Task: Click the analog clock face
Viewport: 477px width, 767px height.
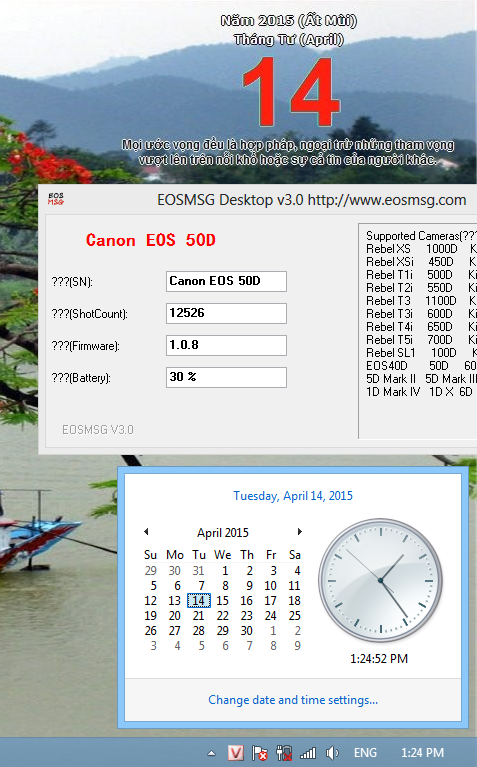Action: point(380,580)
